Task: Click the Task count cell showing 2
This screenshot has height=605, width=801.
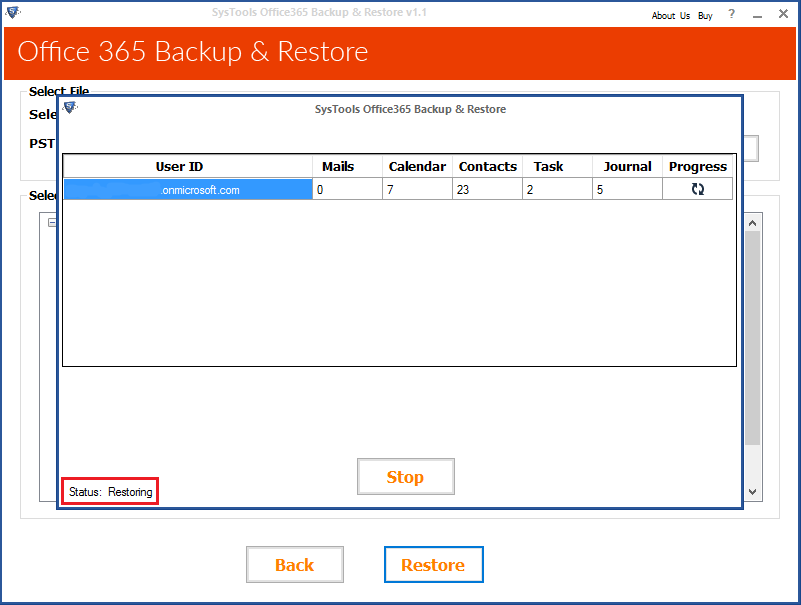Action: (557, 189)
